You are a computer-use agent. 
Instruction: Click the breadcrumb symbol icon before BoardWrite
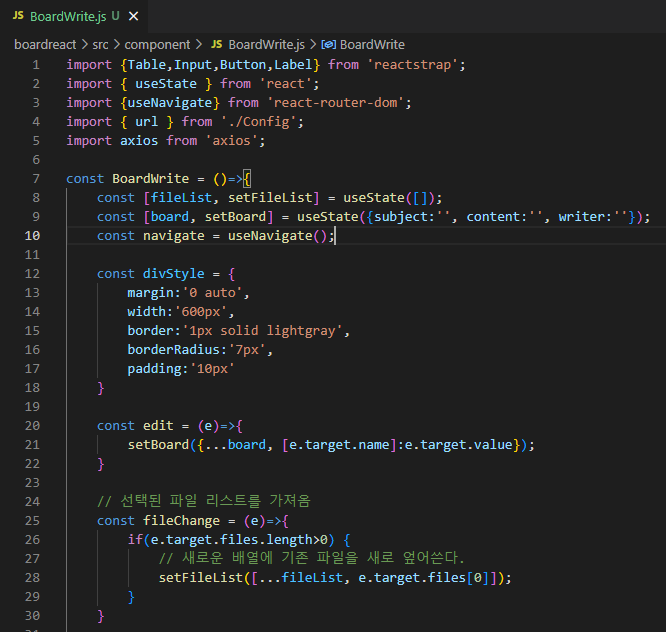[x=328, y=44]
